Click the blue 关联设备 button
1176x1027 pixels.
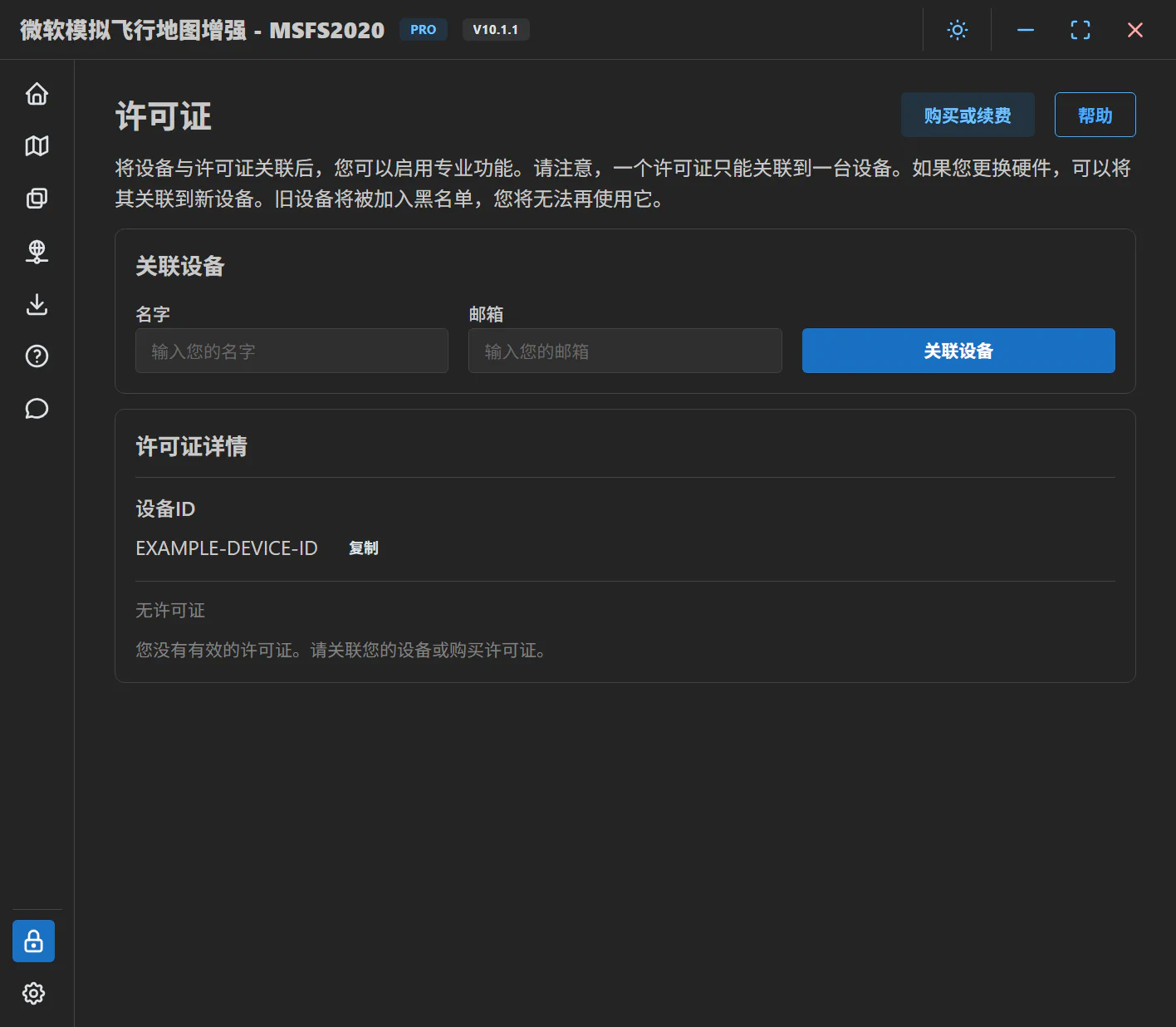click(958, 351)
